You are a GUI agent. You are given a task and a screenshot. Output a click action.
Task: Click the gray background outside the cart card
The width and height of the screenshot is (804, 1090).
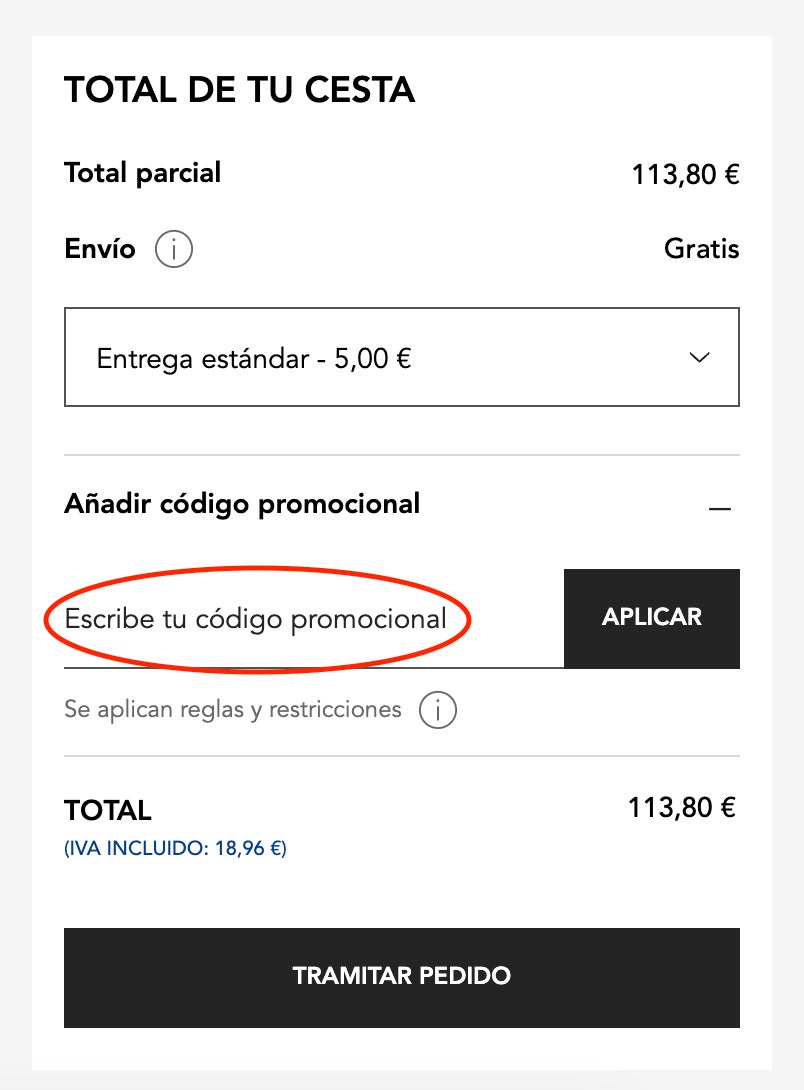(15, 500)
